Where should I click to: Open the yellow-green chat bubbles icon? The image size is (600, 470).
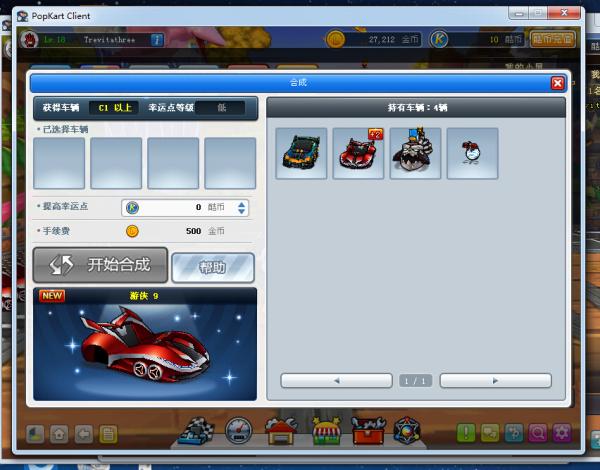coord(490,433)
